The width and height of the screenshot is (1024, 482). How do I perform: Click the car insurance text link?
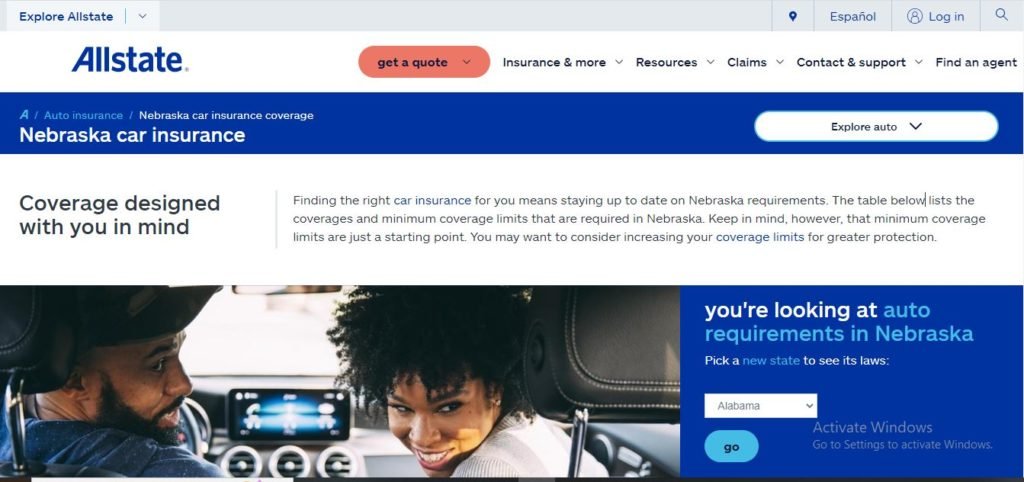(432, 201)
